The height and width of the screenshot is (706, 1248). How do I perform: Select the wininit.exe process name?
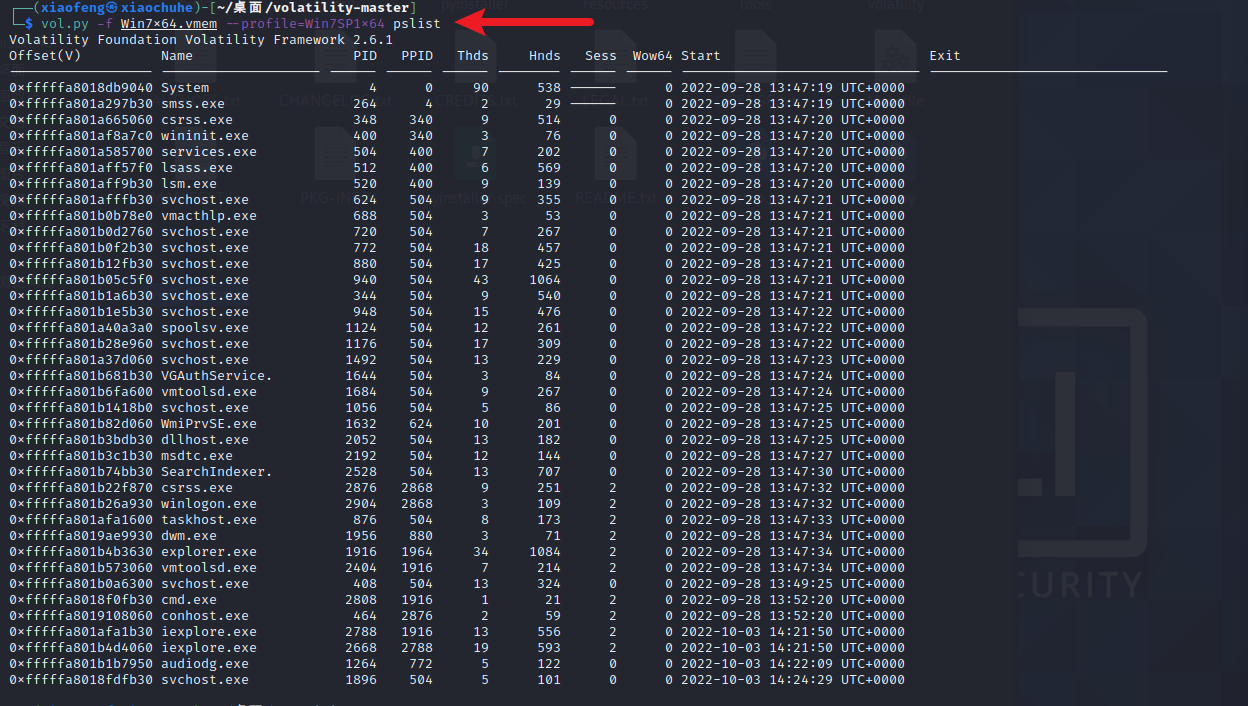pos(205,135)
